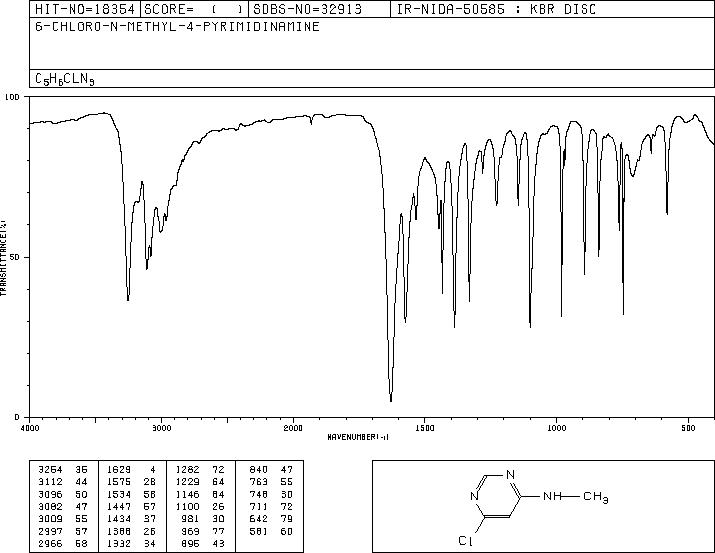Screen dimensions: 715x553
Task: Select peak table entry 763
Action: (259, 482)
